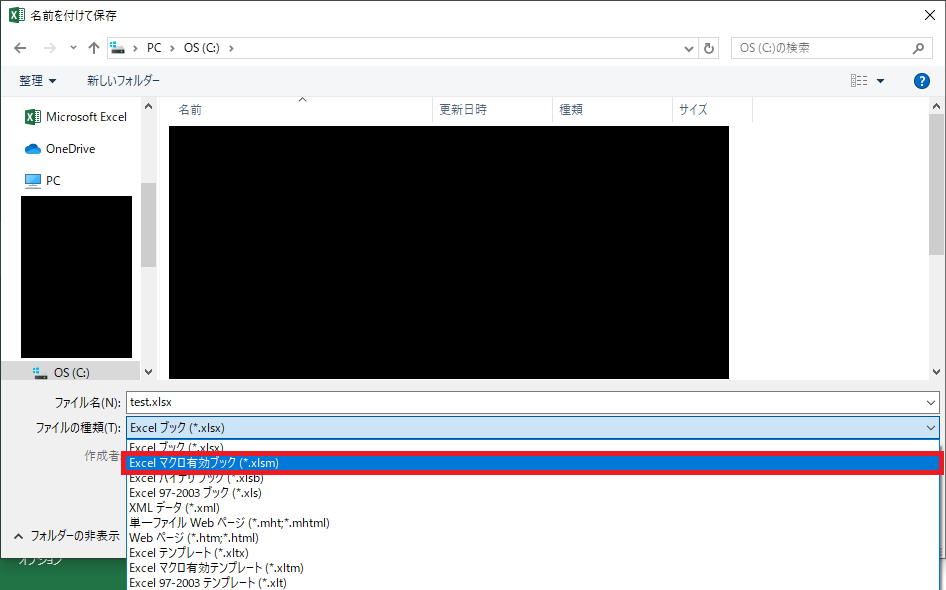Open recent locations chevron beside forward arrow

(x=73, y=48)
